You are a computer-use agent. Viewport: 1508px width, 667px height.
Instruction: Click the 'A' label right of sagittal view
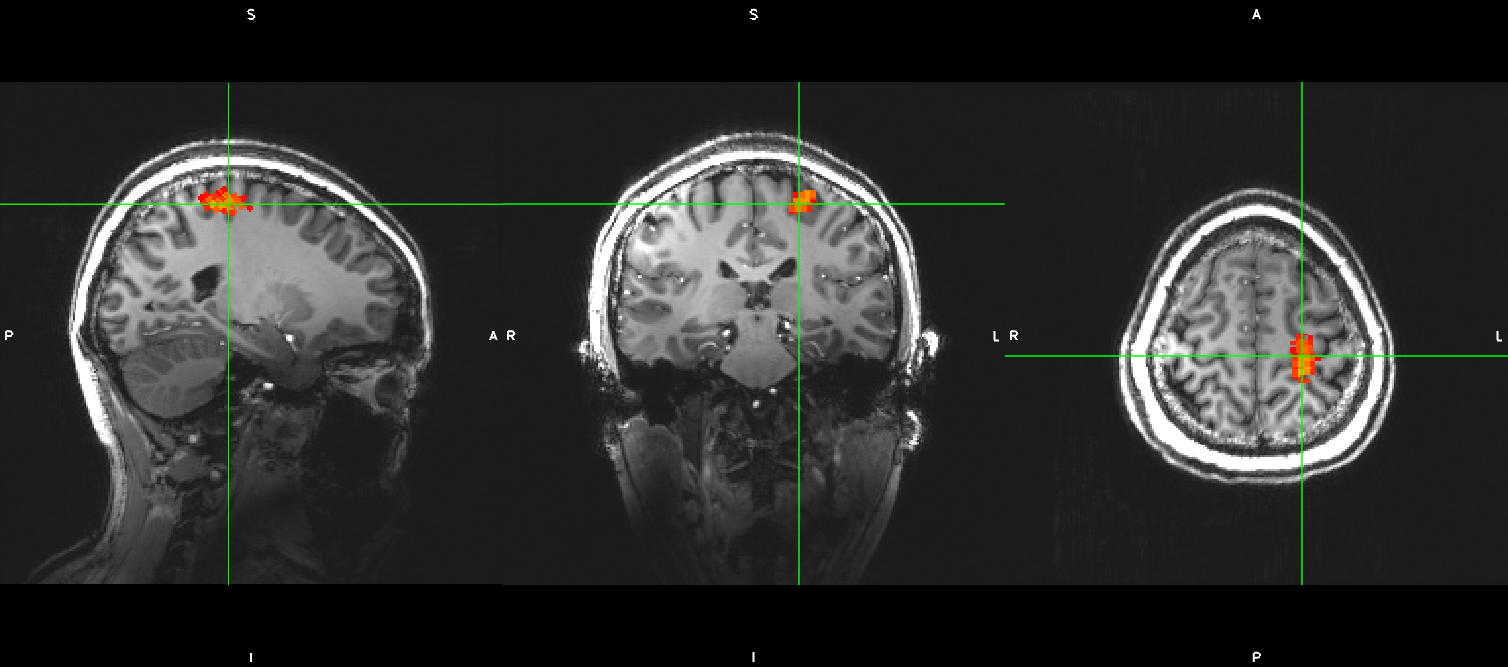click(493, 336)
